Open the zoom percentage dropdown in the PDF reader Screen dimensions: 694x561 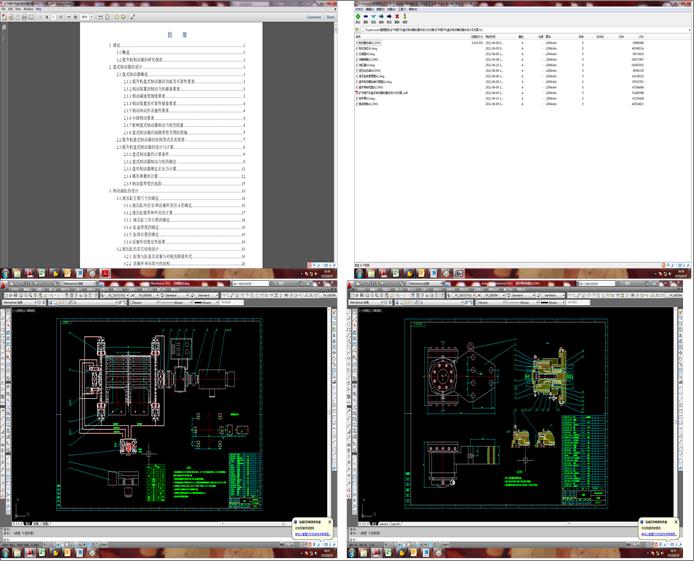[x=92, y=17]
